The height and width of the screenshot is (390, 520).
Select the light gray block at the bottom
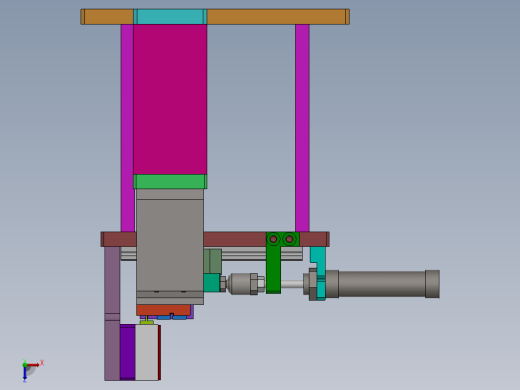pos(147,352)
